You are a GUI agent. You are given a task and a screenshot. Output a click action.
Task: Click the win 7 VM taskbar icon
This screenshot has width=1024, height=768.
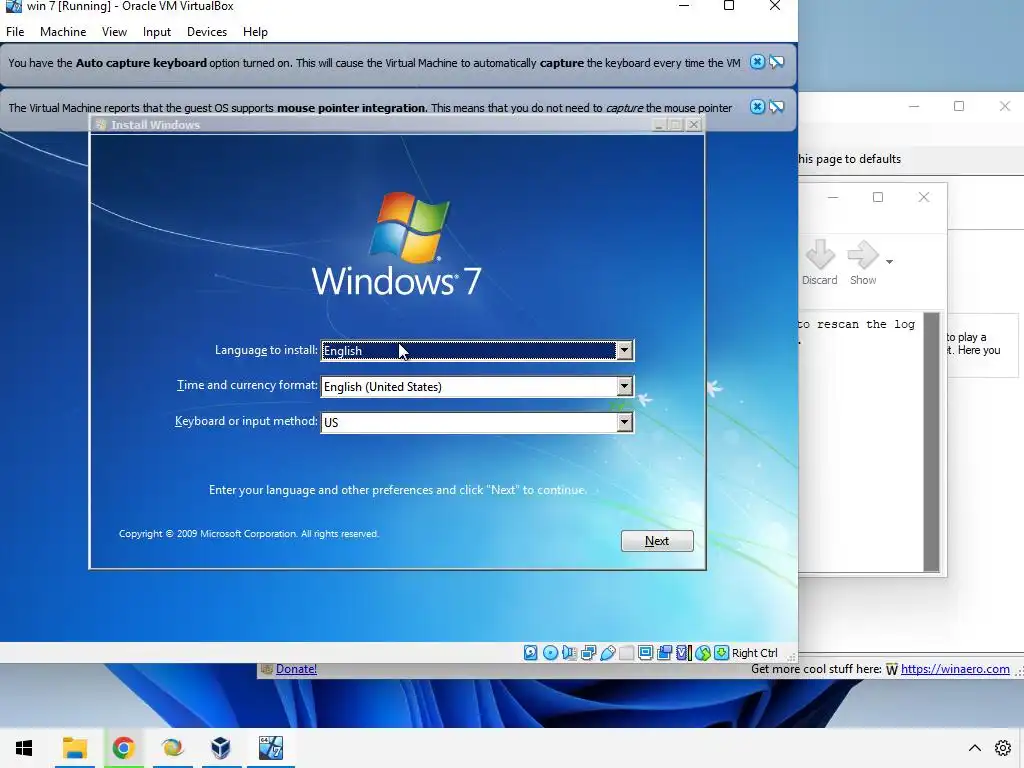pyautogui.click(x=270, y=748)
